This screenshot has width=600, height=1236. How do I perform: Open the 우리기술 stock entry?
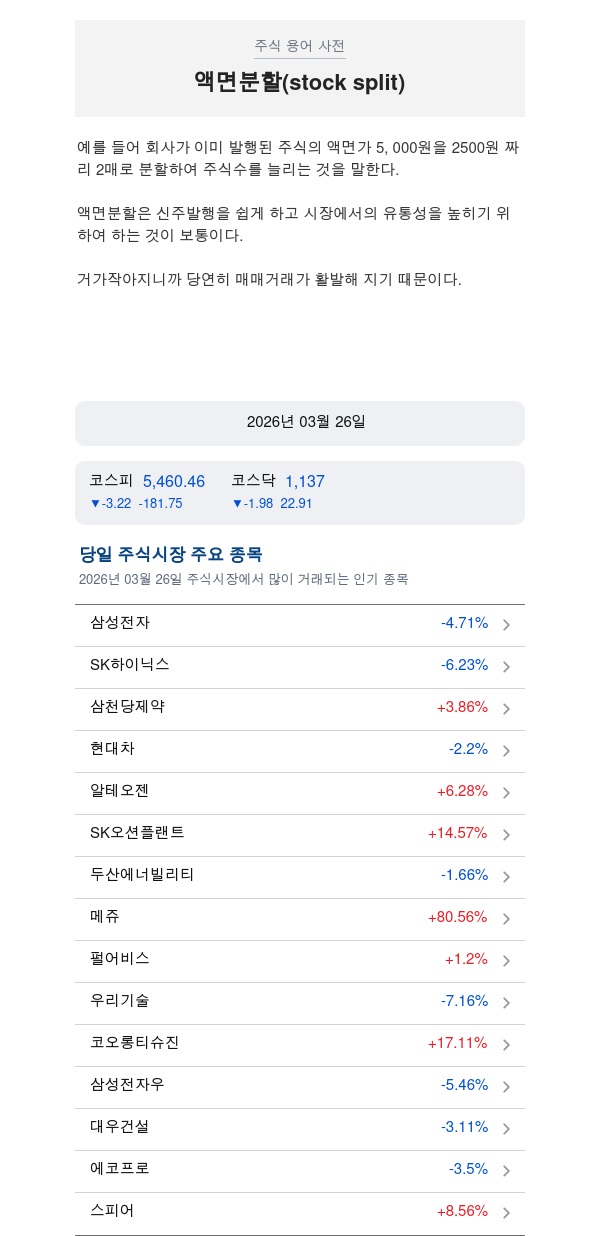[x=120, y=1001]
